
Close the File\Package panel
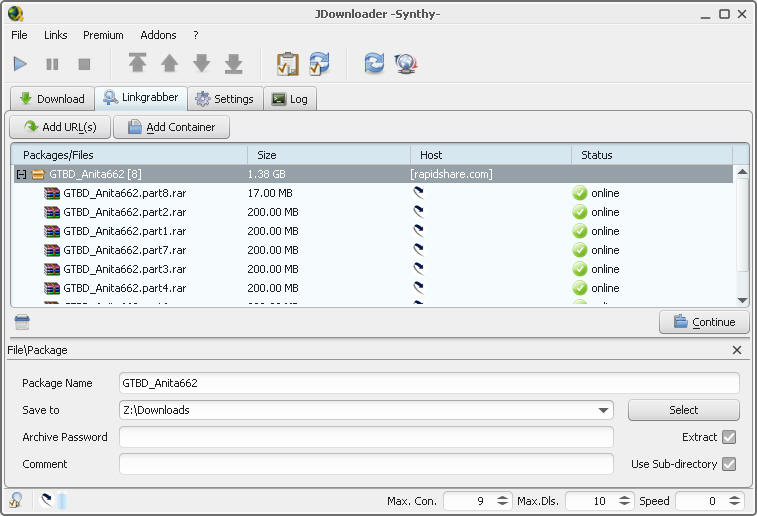pyautogui.click(x=737, y=350)
